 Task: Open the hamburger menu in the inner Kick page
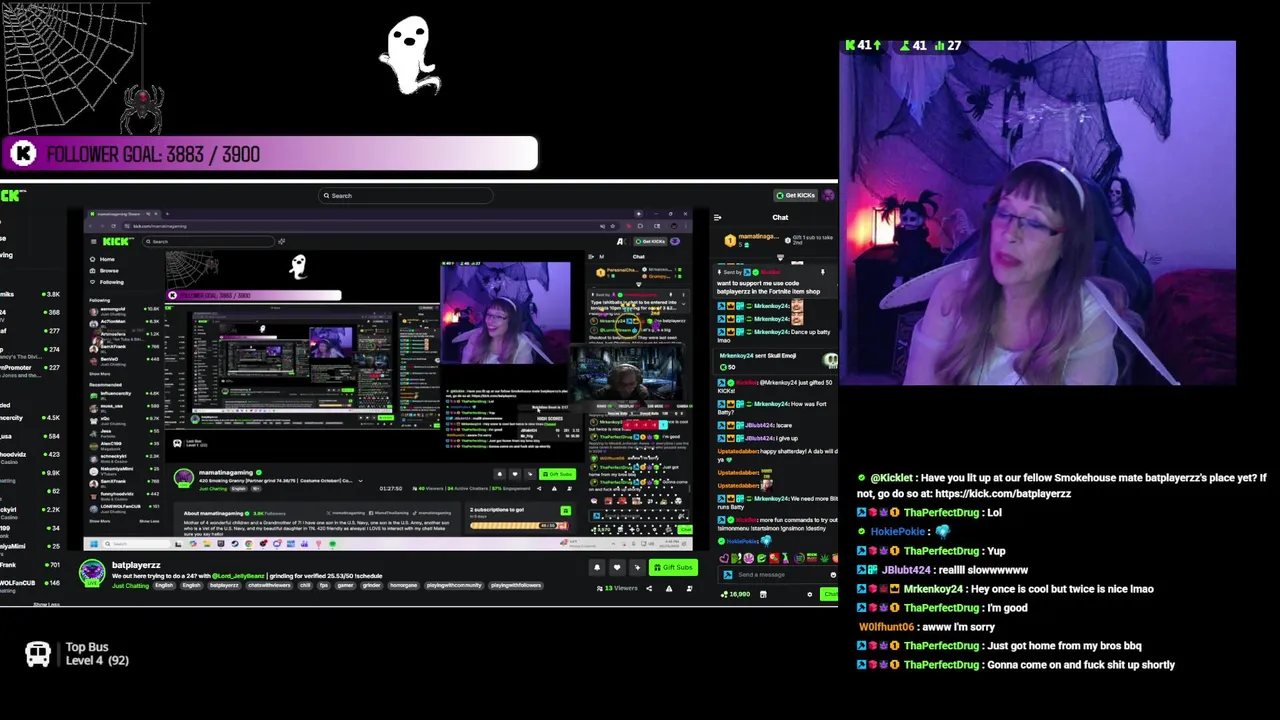tap(93, 241)
